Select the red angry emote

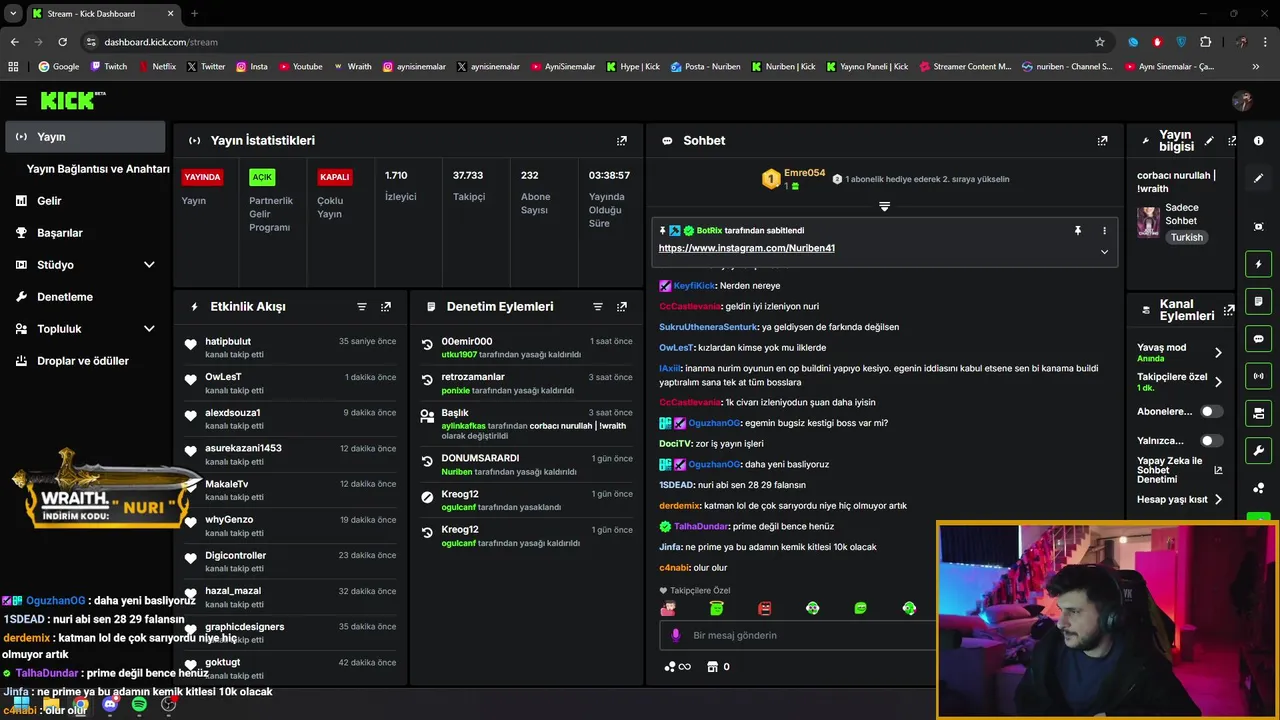(x=765, y=608)
